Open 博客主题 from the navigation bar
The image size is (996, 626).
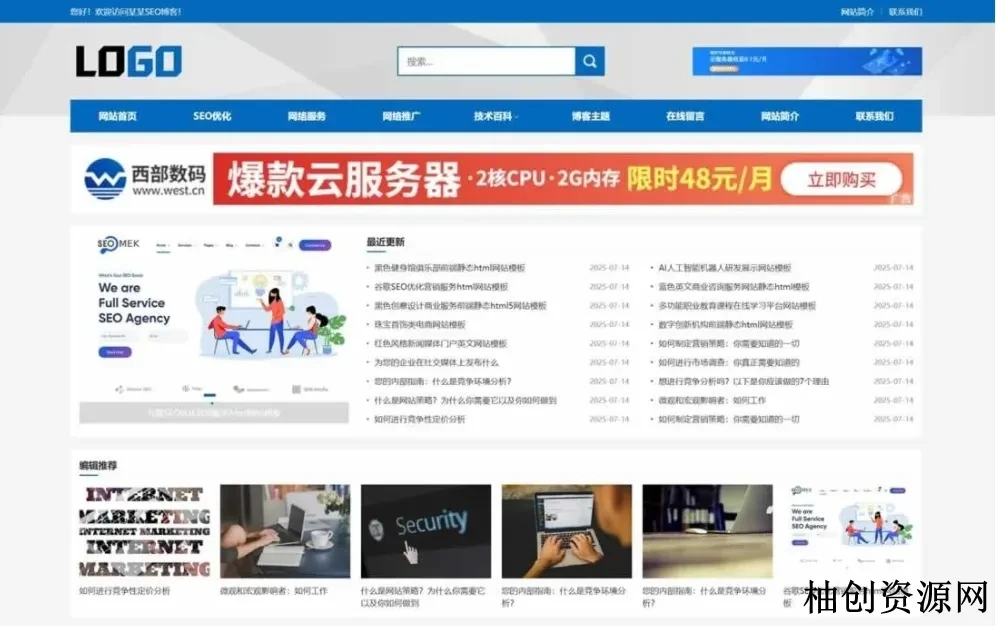pyautogui.click(x=590, y=116)
